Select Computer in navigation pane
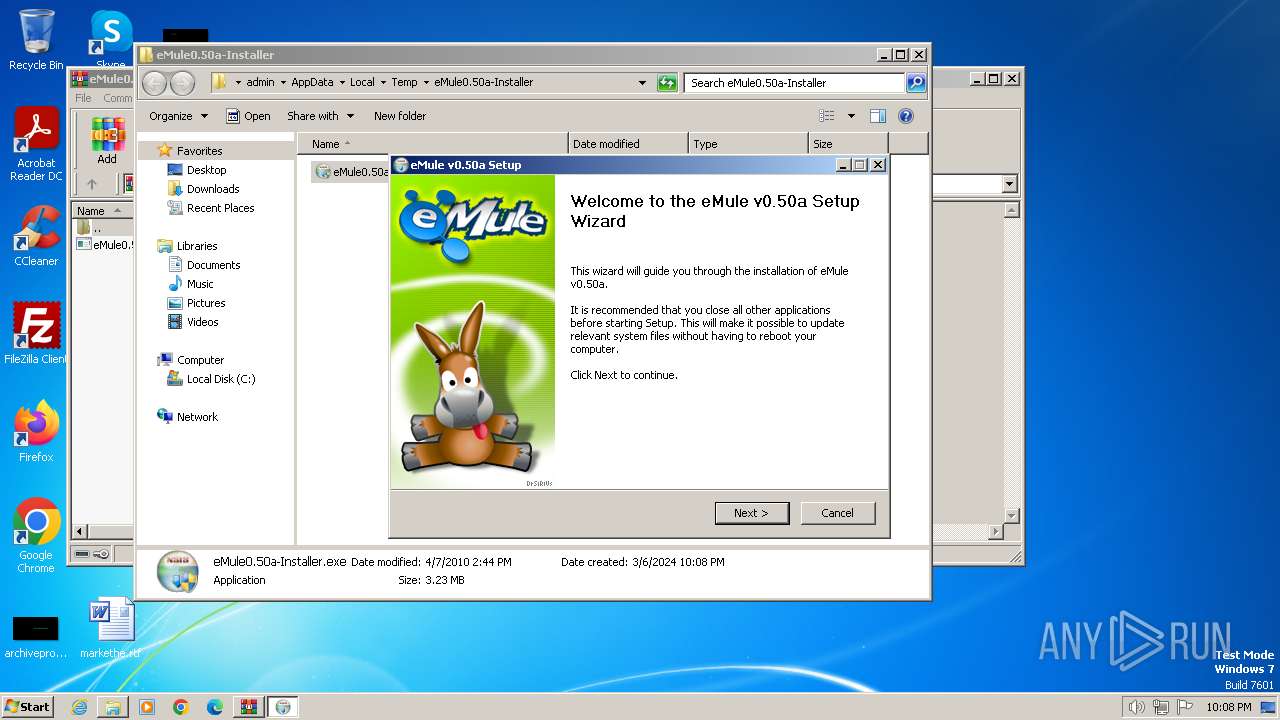The image size is (1280, 720). click(x=200, y=360)
